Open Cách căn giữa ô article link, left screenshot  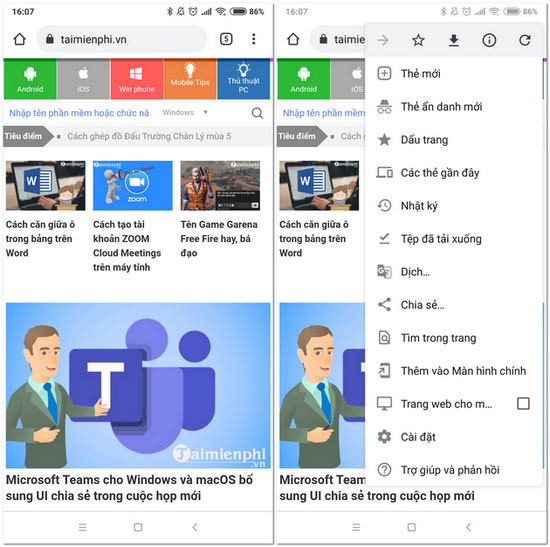[x=40, y=239]
